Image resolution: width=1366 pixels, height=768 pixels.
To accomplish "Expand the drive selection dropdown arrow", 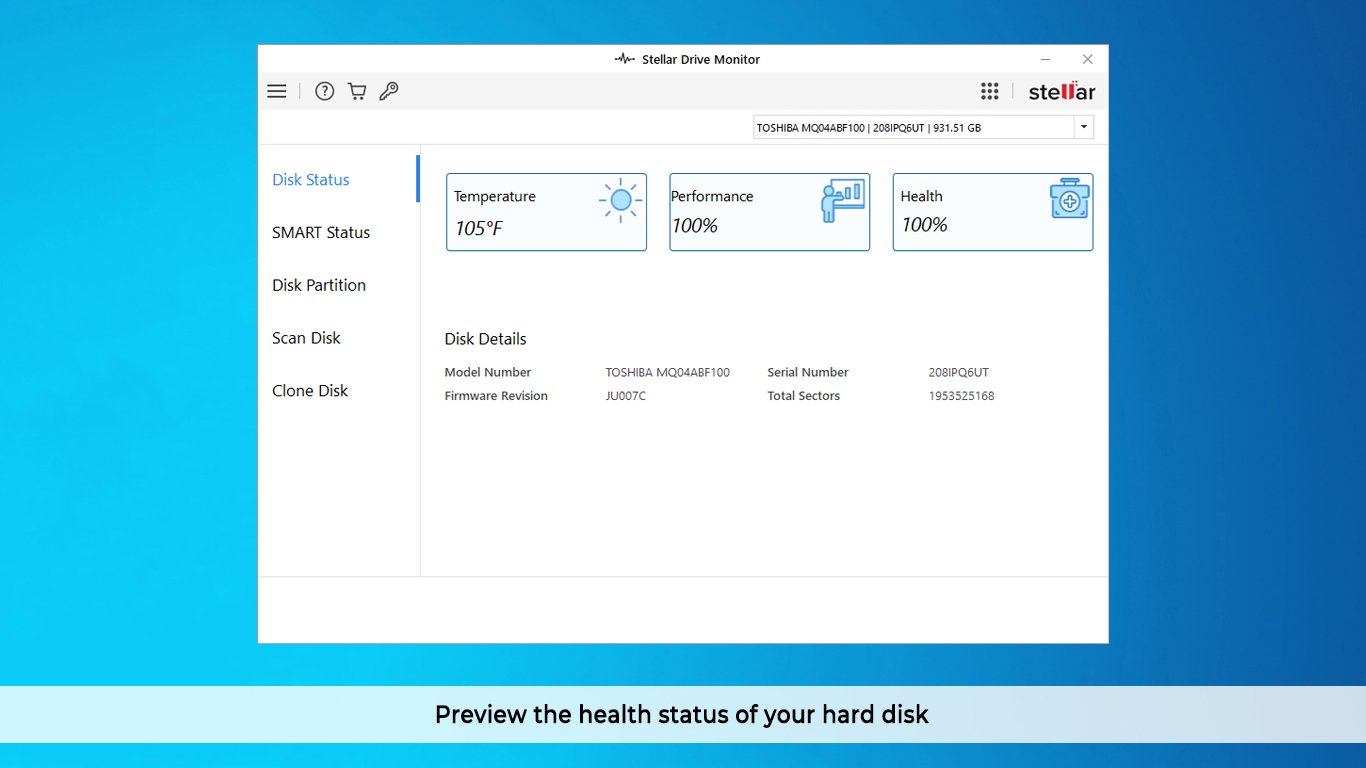I will (1083, 127).
